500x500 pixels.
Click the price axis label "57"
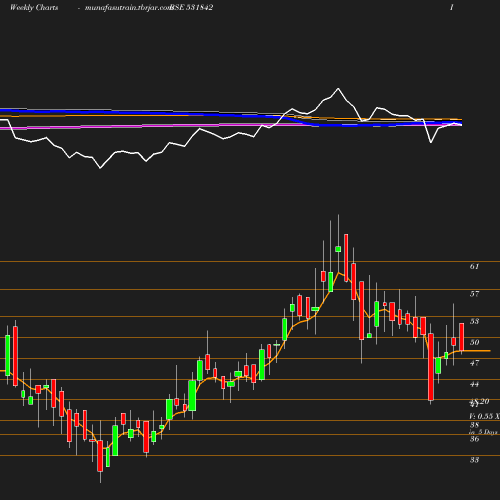[x=474, y=294]
